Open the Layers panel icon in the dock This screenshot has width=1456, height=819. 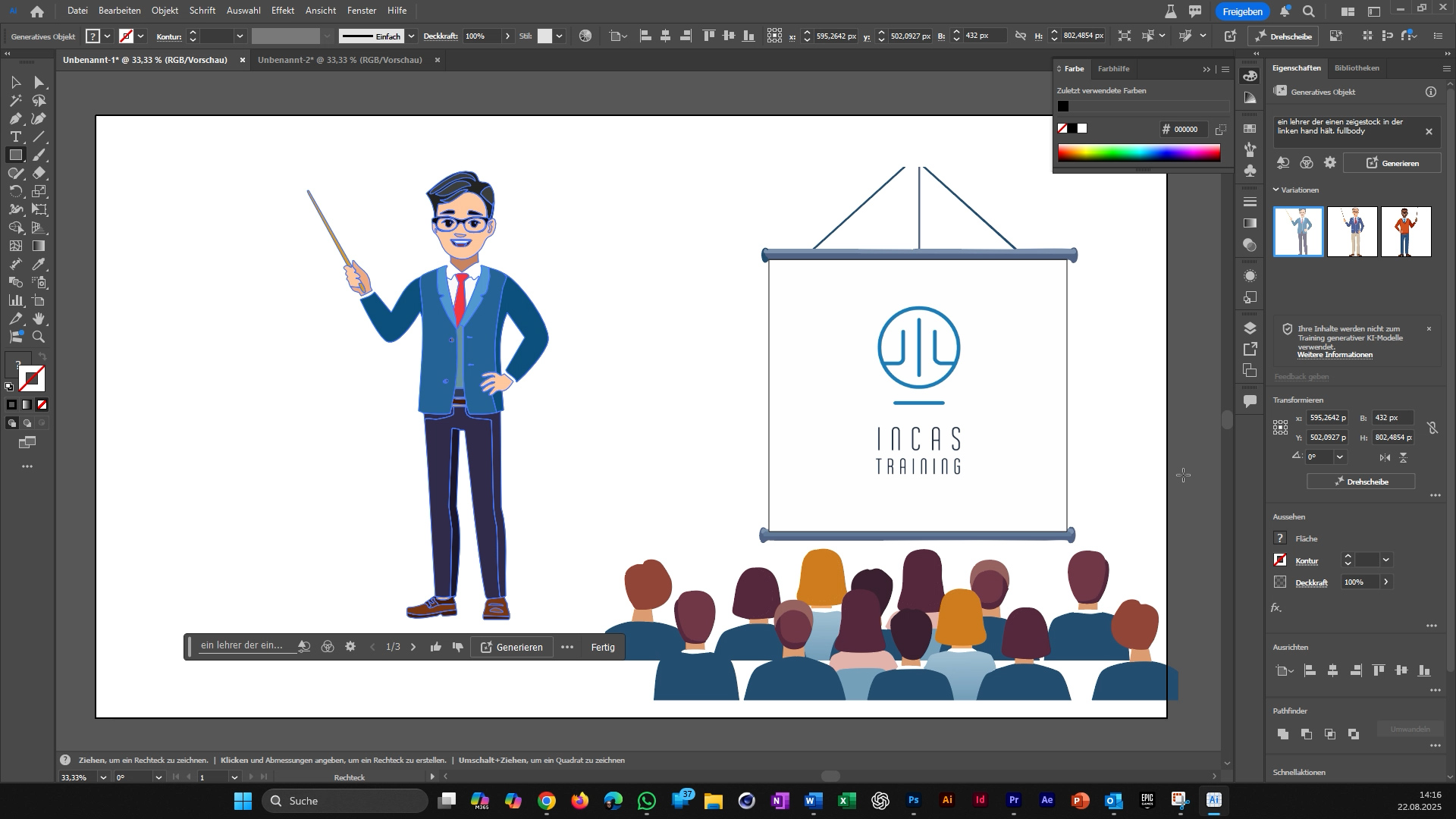tap(1250, 328)
